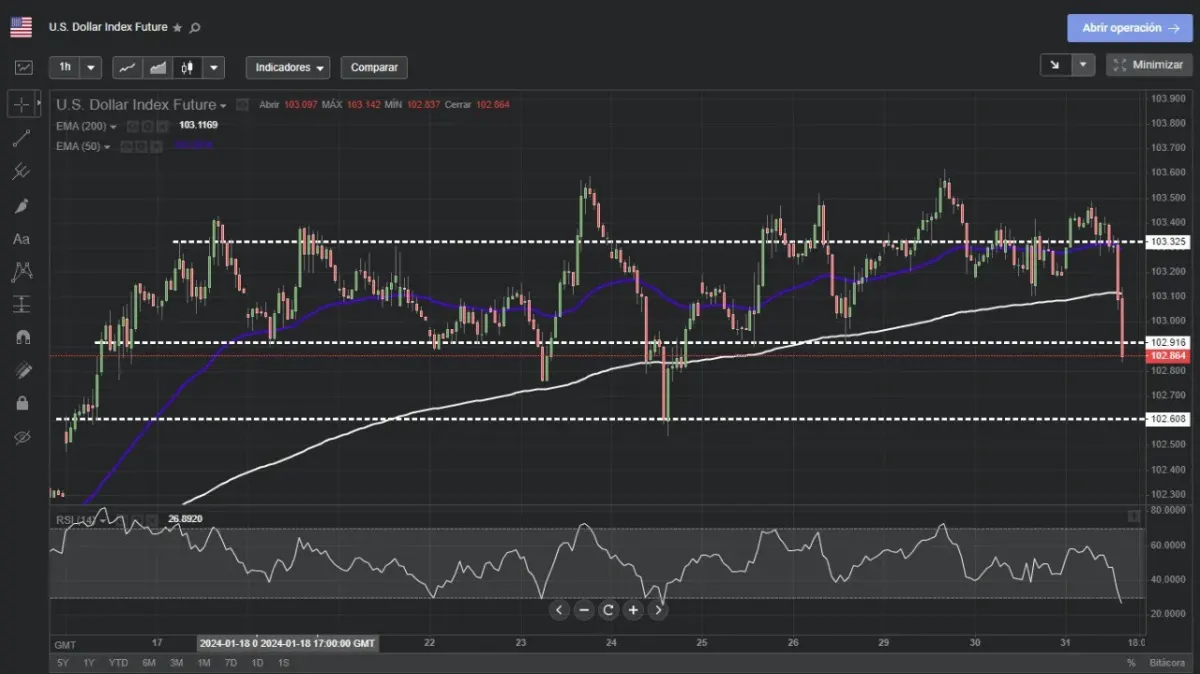Click the Abrir operación button
This screenshot has width=1200, height=674.
click(1129, 28)
